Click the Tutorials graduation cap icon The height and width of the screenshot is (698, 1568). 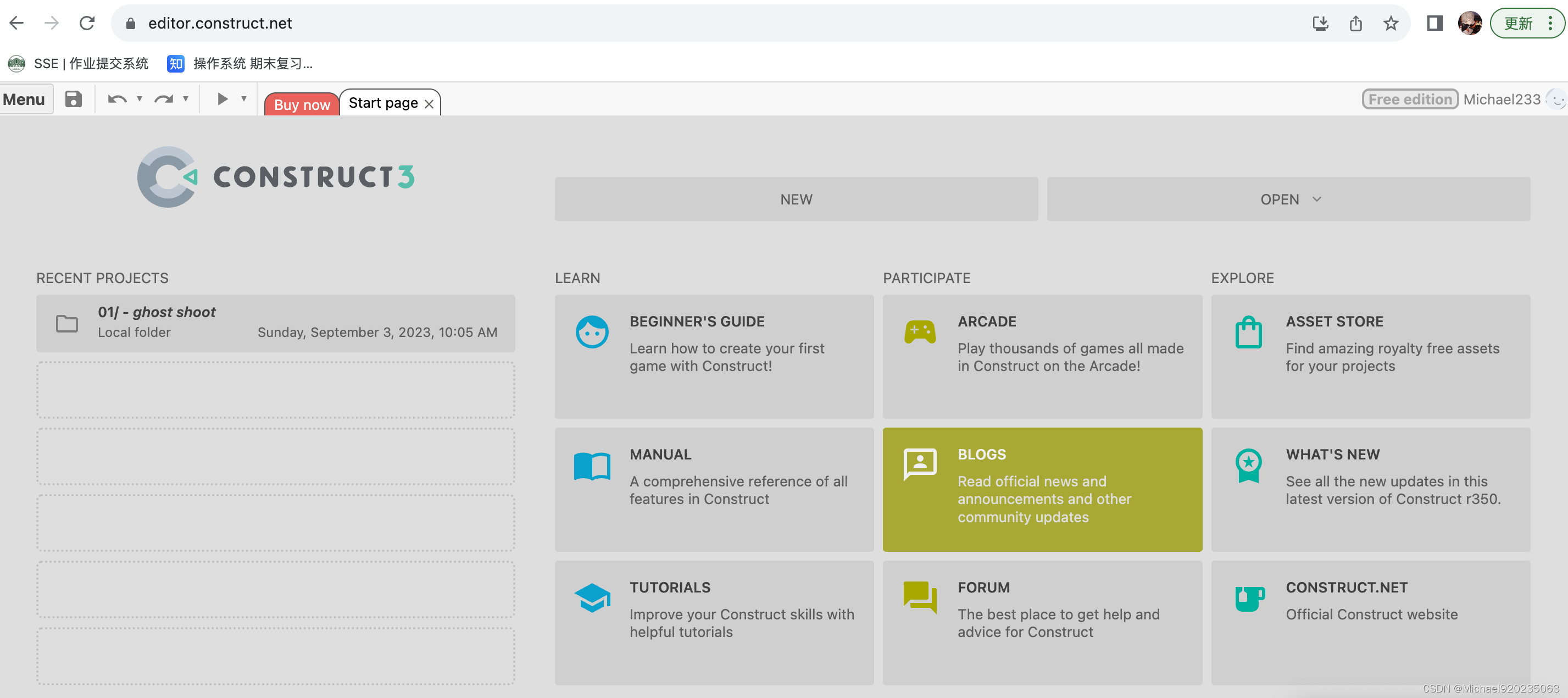(x=592, y=597)
